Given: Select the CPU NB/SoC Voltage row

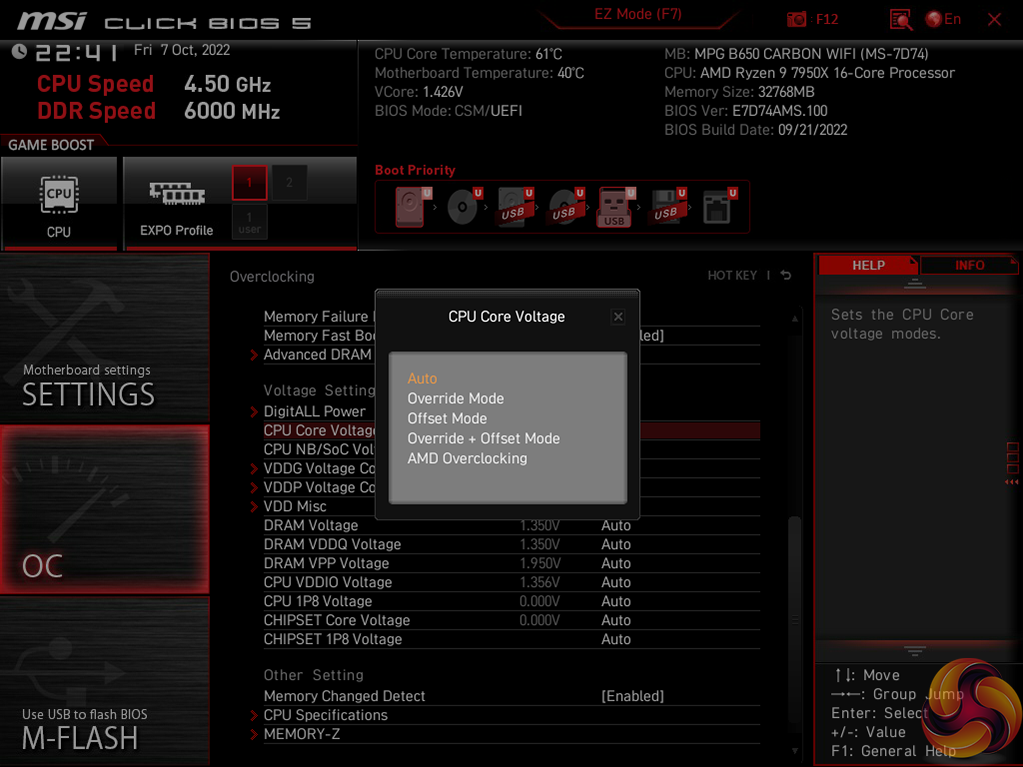Looking at the screenshot, I should pyautogui.click(x=319, y=449).
